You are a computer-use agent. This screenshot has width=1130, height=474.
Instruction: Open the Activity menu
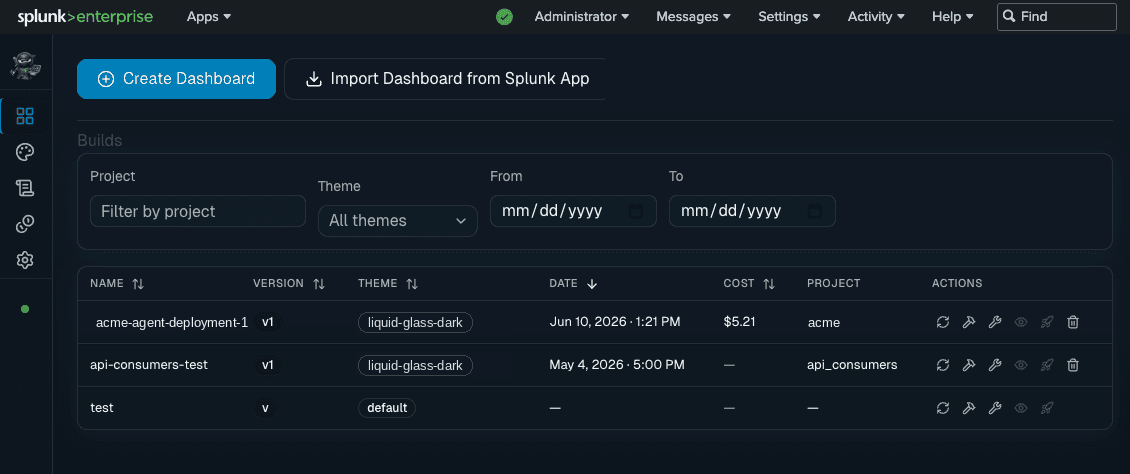point(876,17)
